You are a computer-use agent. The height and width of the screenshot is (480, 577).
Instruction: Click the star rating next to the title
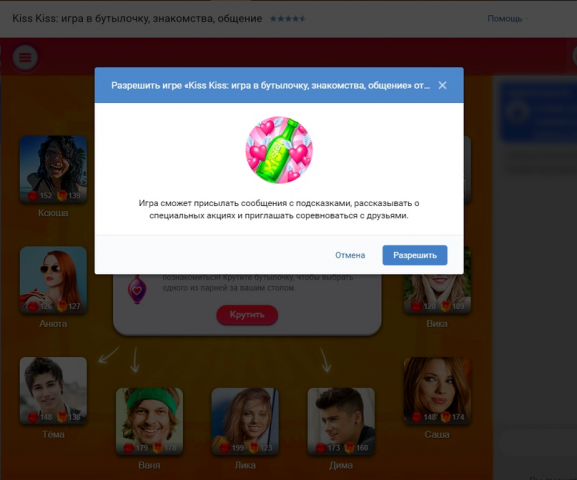287,18
